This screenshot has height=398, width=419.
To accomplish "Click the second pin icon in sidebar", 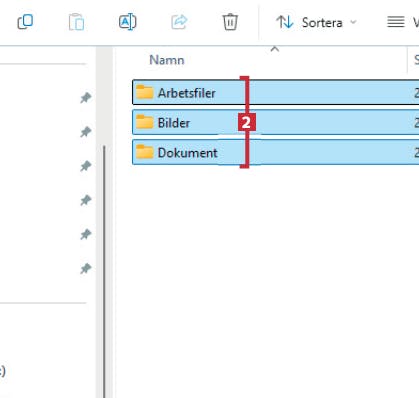I will pyautogui.click(x=86, y=132).
